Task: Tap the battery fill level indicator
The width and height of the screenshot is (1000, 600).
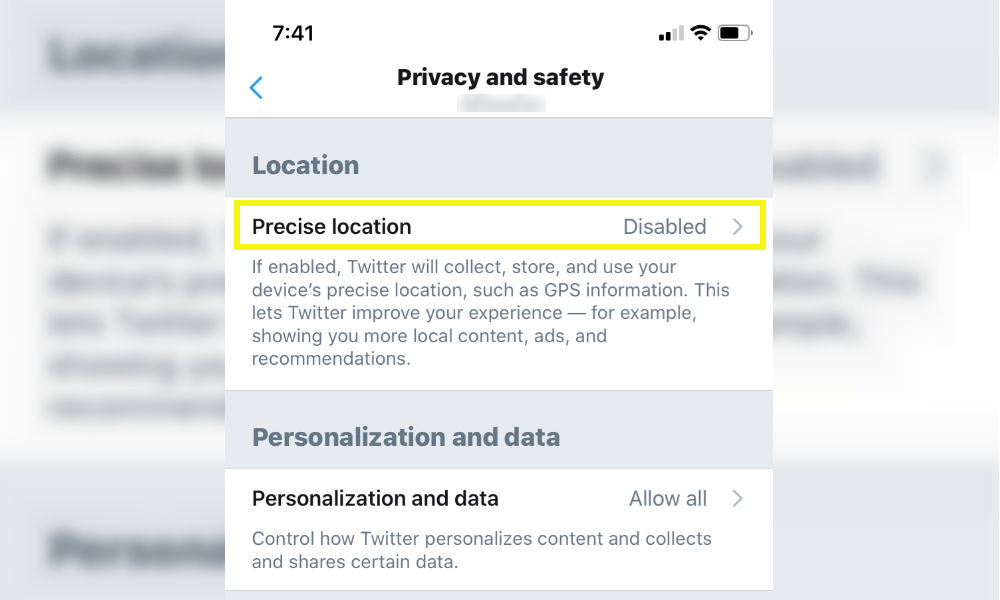Action: click(727, 31)
